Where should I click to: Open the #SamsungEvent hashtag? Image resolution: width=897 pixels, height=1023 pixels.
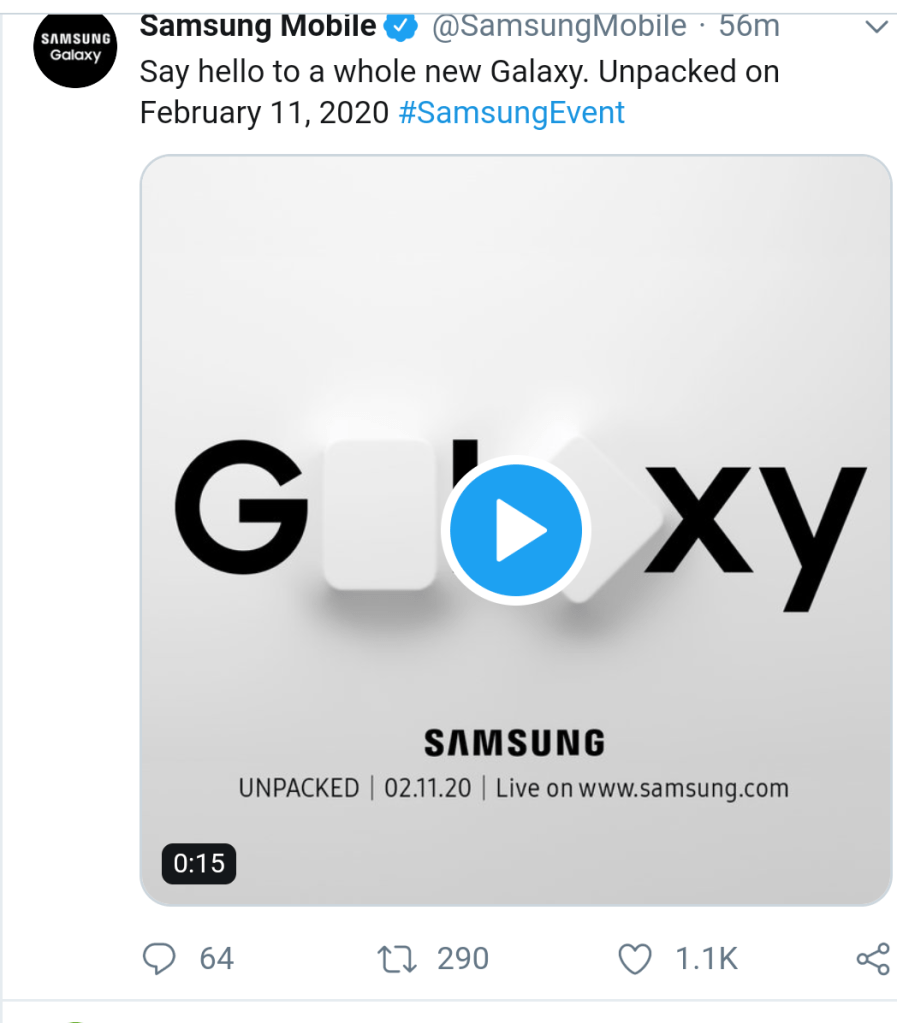click(511, 112)
